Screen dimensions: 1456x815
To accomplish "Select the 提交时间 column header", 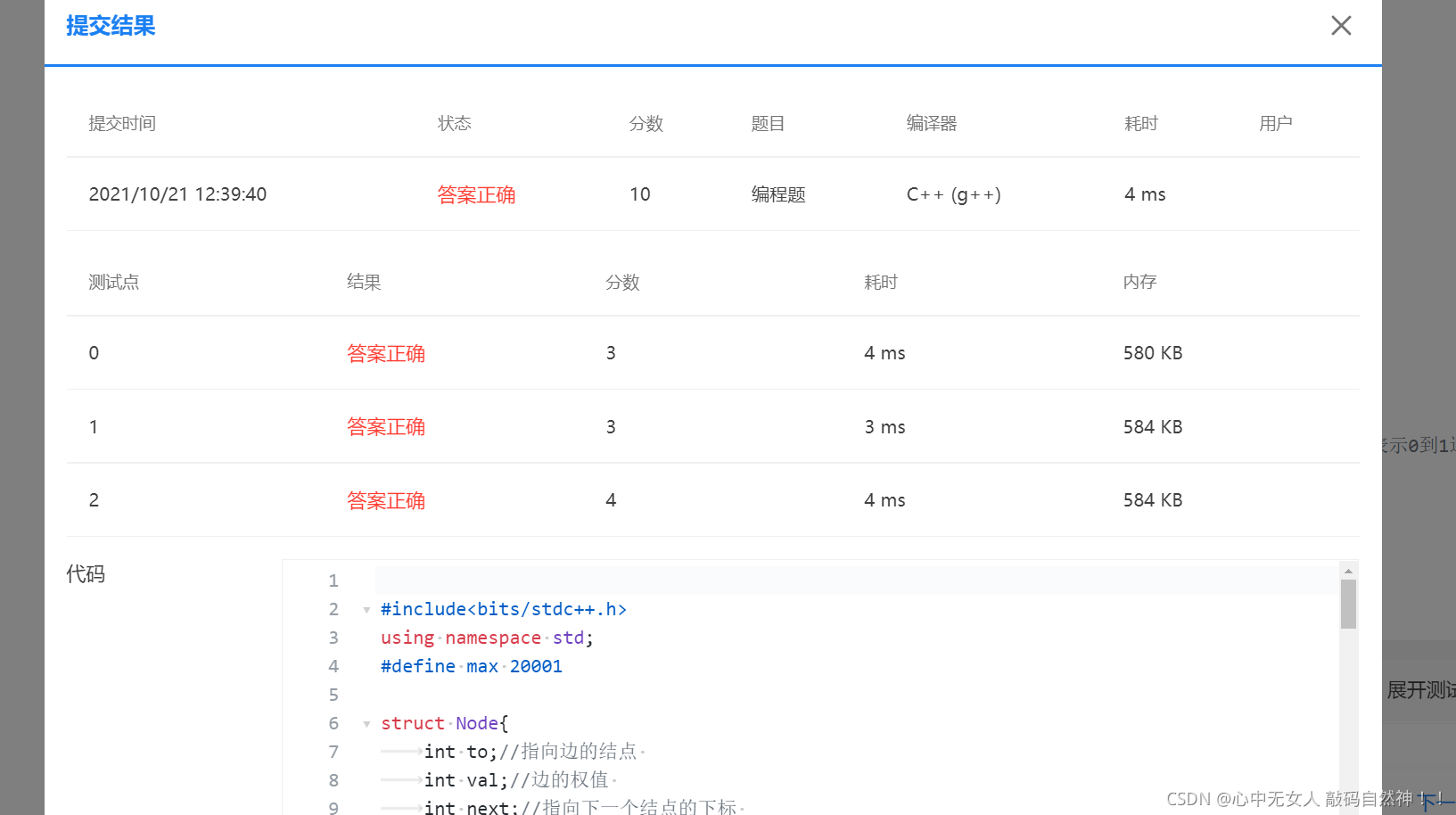I will click(122, 123).
